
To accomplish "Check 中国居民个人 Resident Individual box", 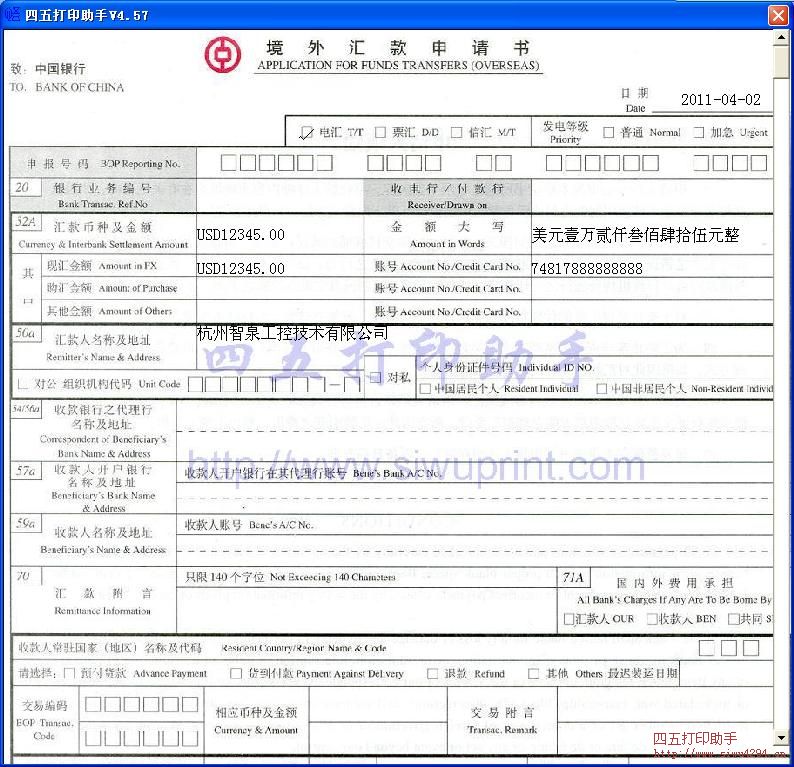I will (425, 388).
